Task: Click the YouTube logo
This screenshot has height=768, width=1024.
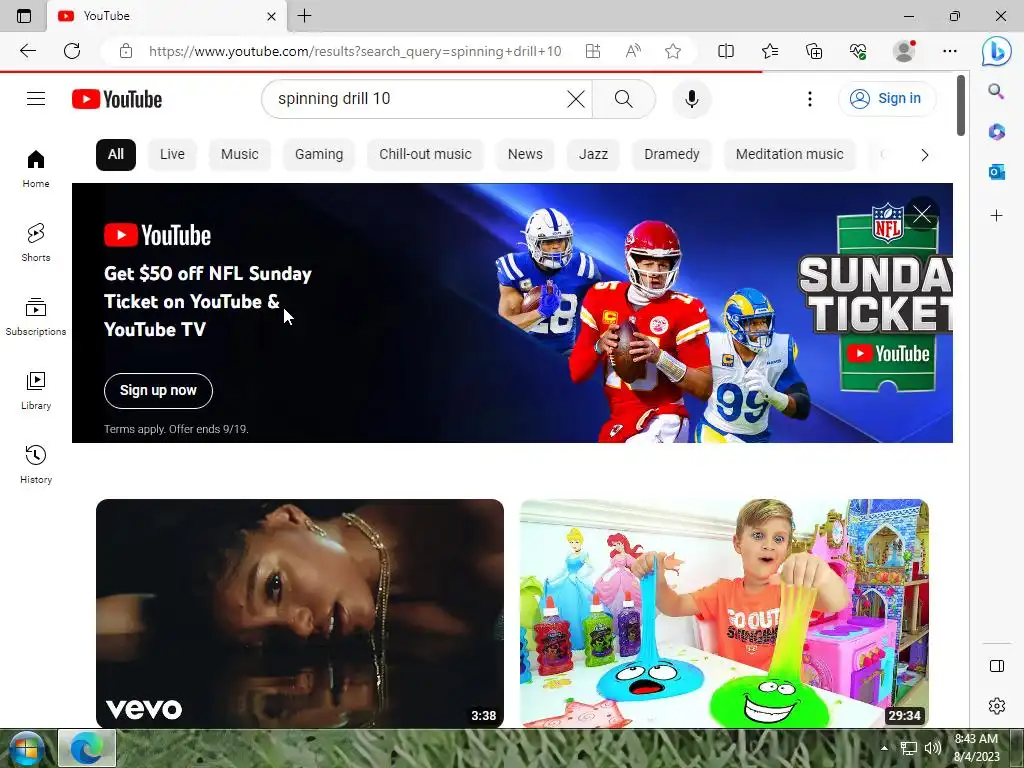Action: click(117, 99)
